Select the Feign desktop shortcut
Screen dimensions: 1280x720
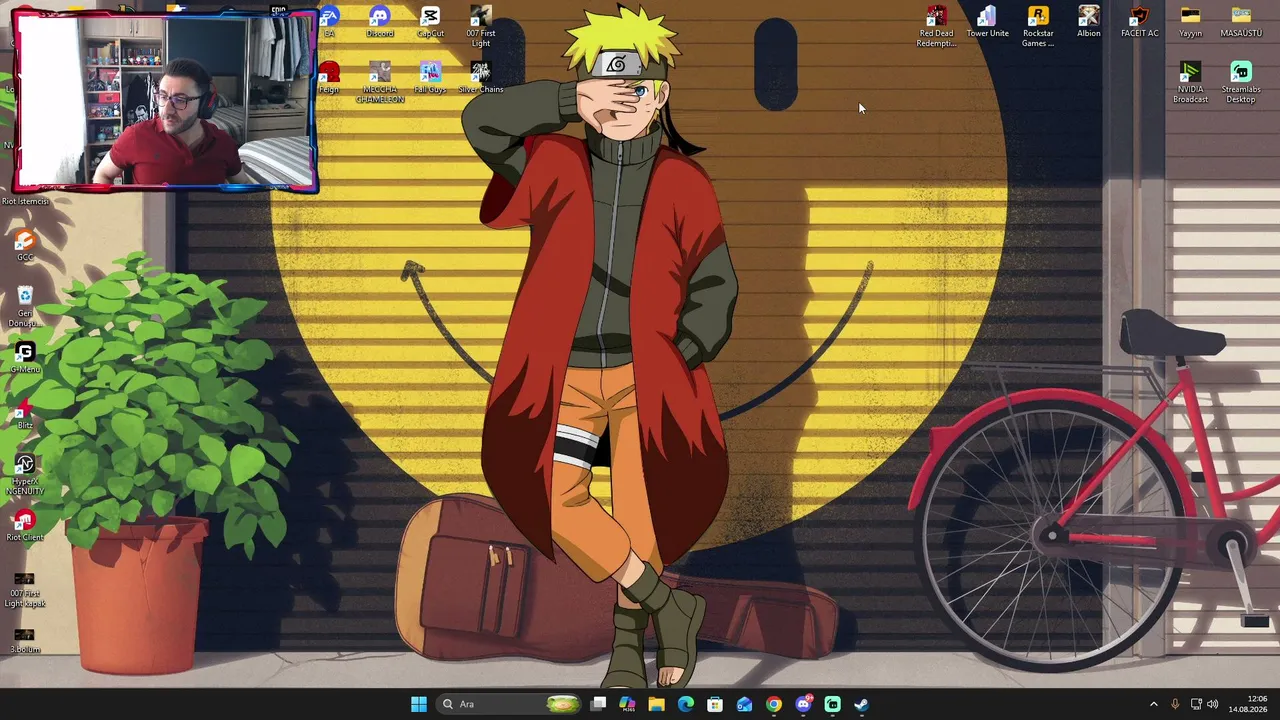(329, 78)
